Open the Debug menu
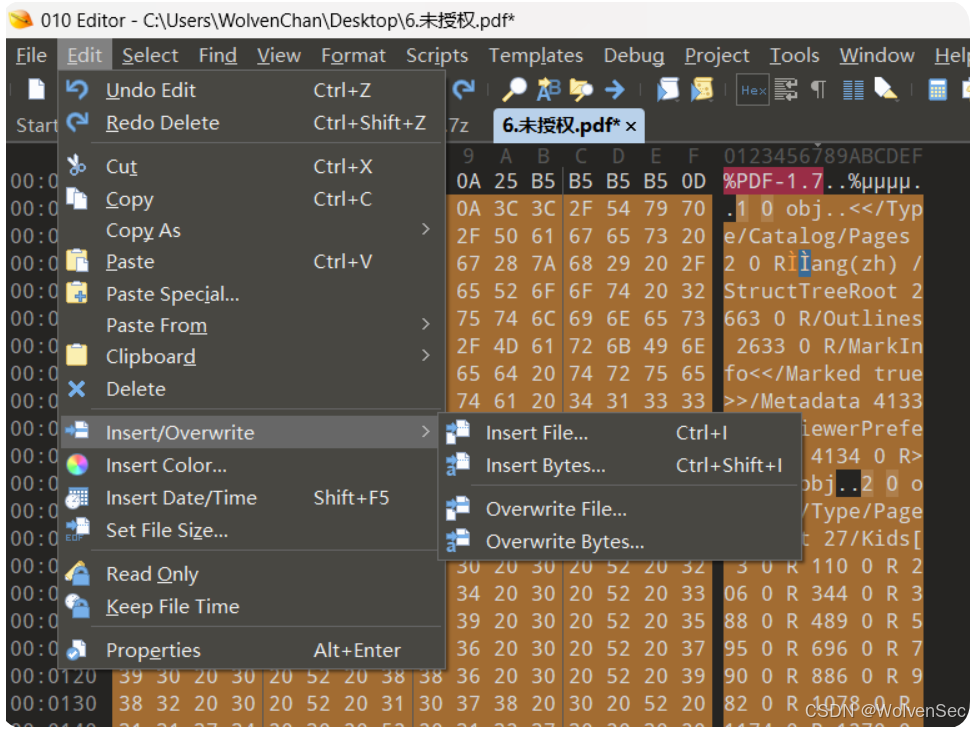 tap(633, 55)
